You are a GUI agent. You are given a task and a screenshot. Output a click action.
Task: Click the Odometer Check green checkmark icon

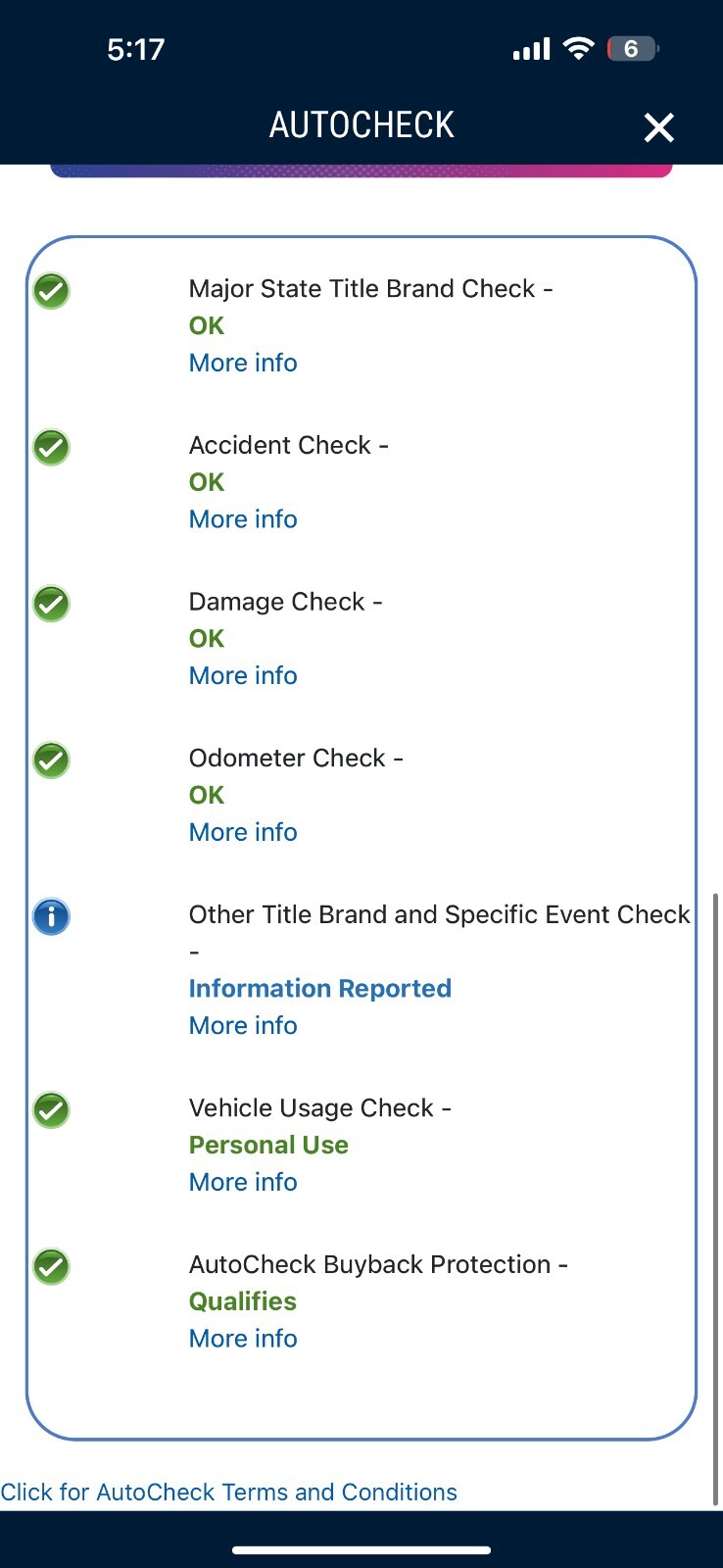pyautogui.click(x=51, y=760)
